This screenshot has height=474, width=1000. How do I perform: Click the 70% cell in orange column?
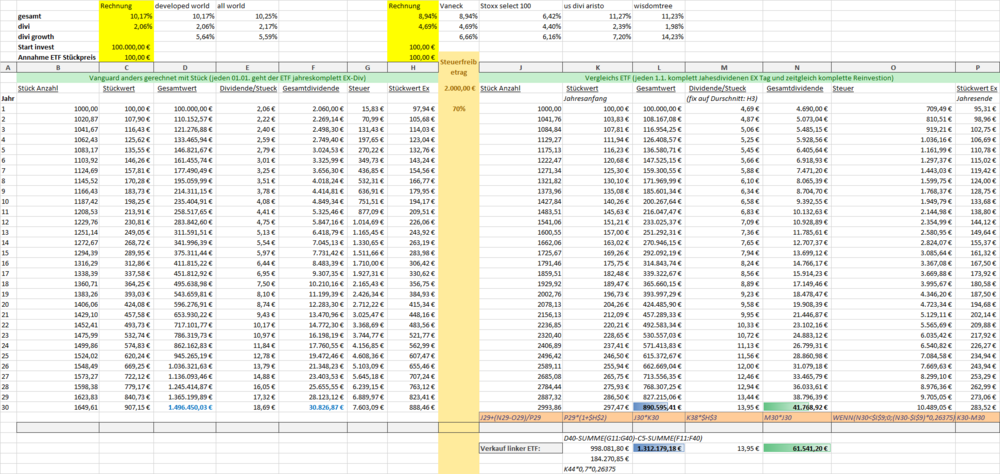(458, 108)
